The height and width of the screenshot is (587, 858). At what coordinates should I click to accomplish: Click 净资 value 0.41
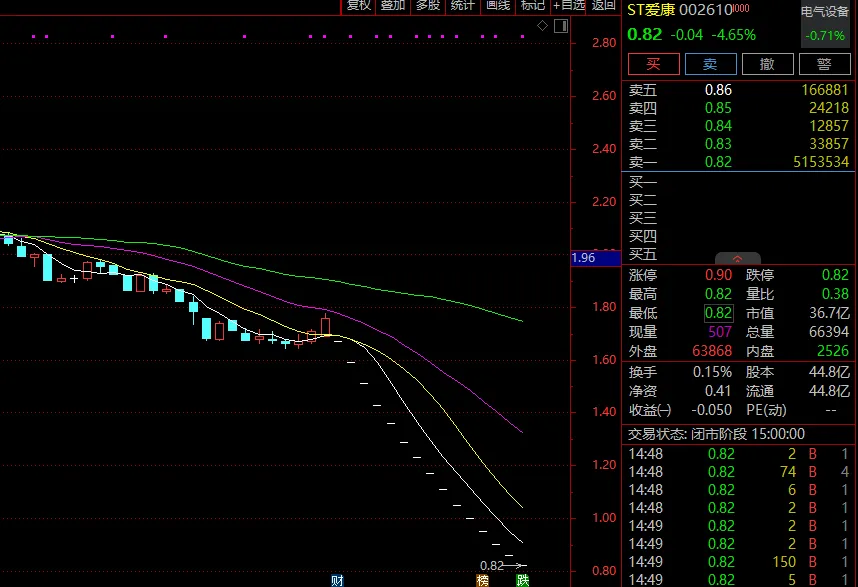pos(718,391)
